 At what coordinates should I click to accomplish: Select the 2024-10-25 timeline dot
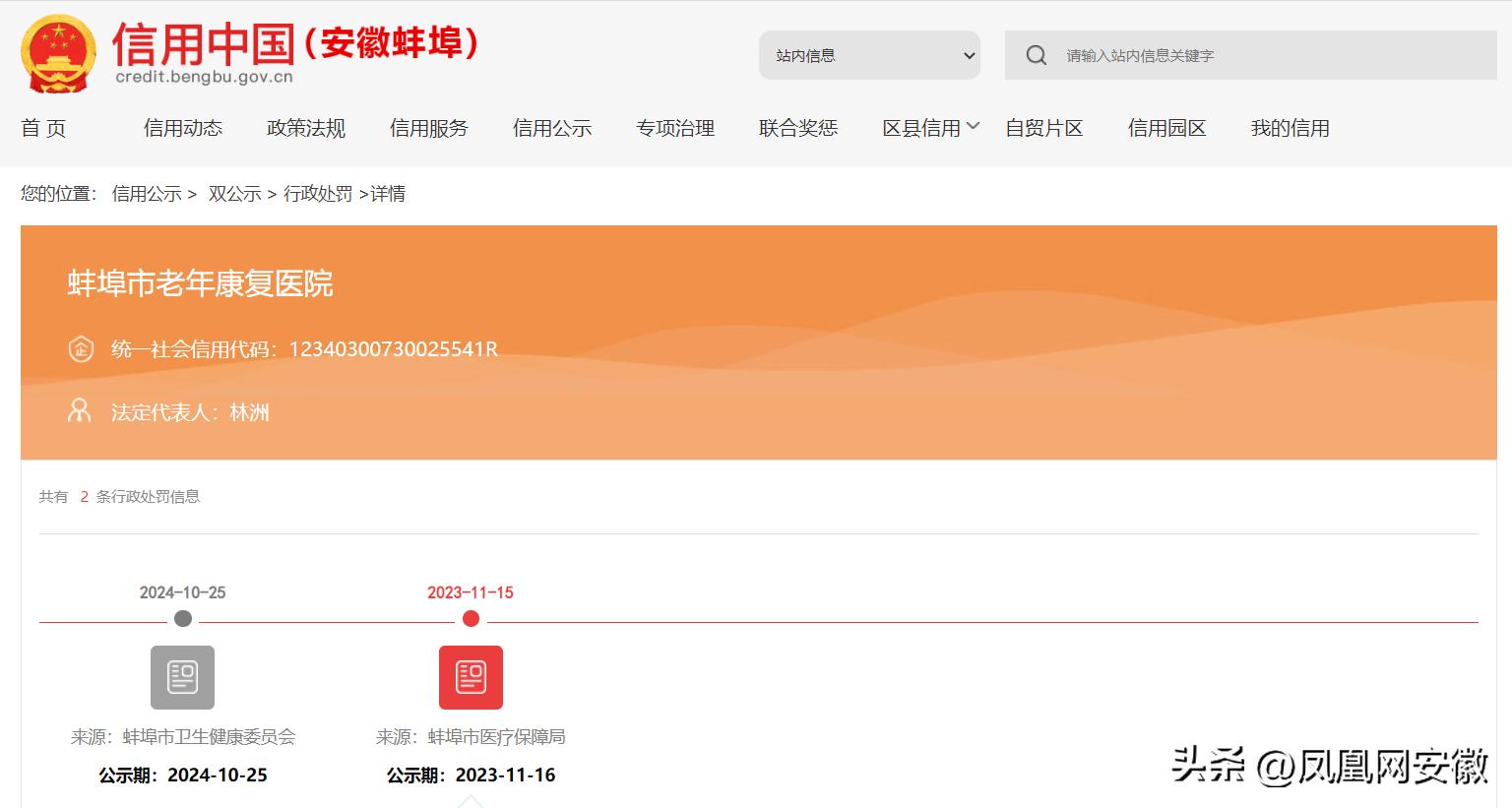click(183, 619)
